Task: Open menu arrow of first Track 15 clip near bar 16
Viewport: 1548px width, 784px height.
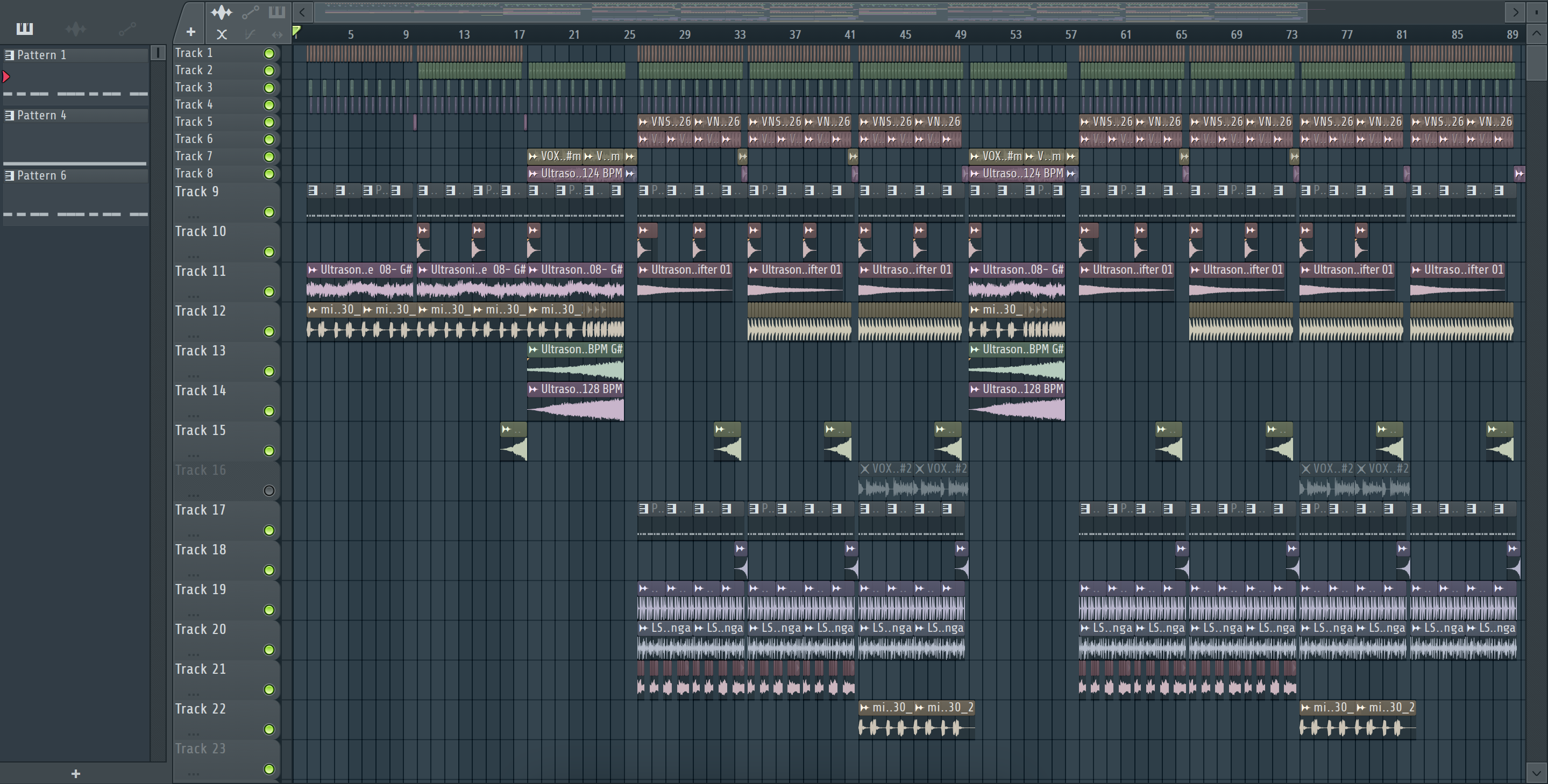Action: (x=507, y=429)
